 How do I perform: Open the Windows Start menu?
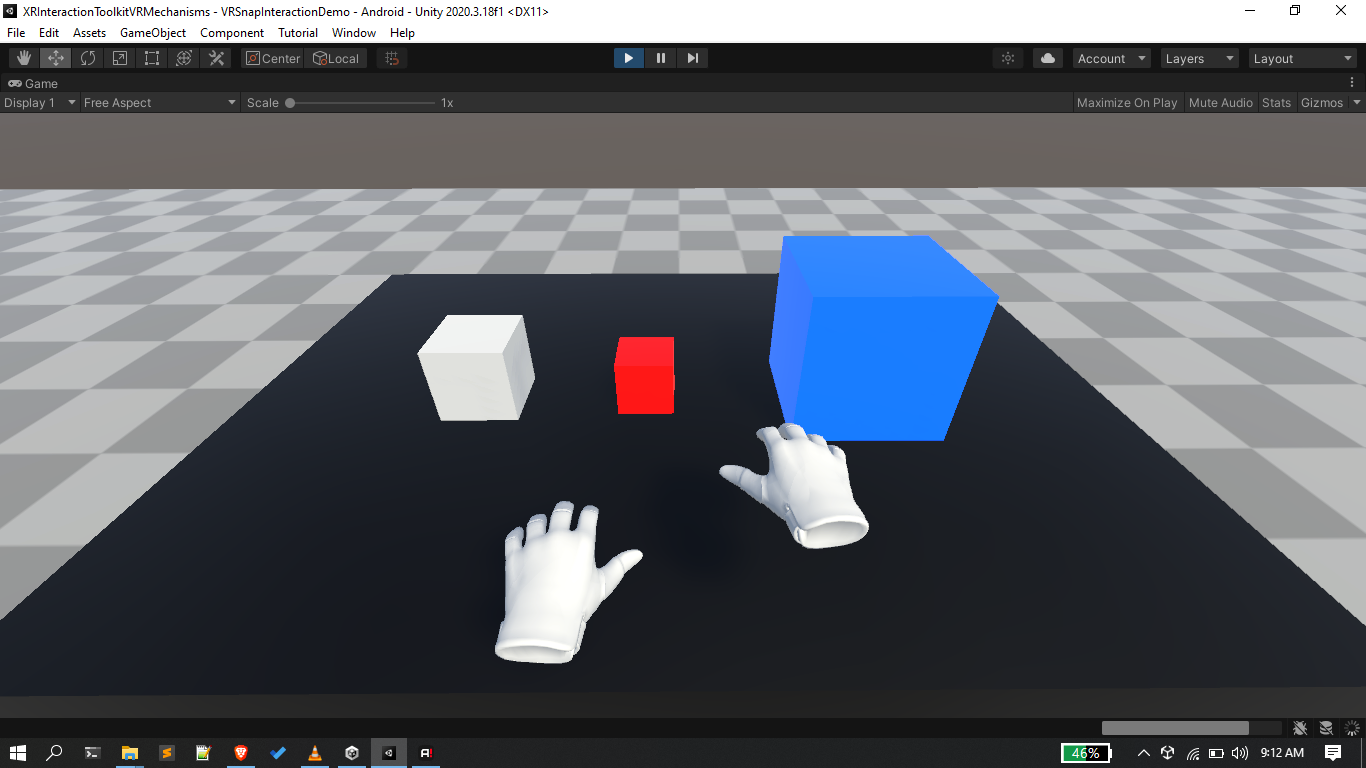point(18,753)
